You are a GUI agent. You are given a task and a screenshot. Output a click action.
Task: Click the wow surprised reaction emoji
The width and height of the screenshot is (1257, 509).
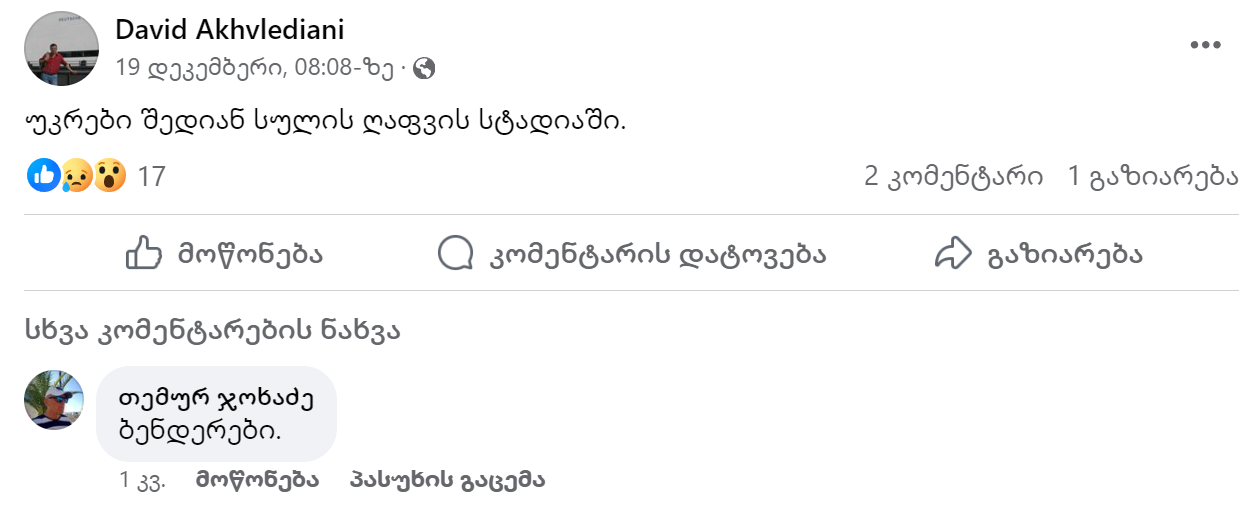[x=109, y=176]
